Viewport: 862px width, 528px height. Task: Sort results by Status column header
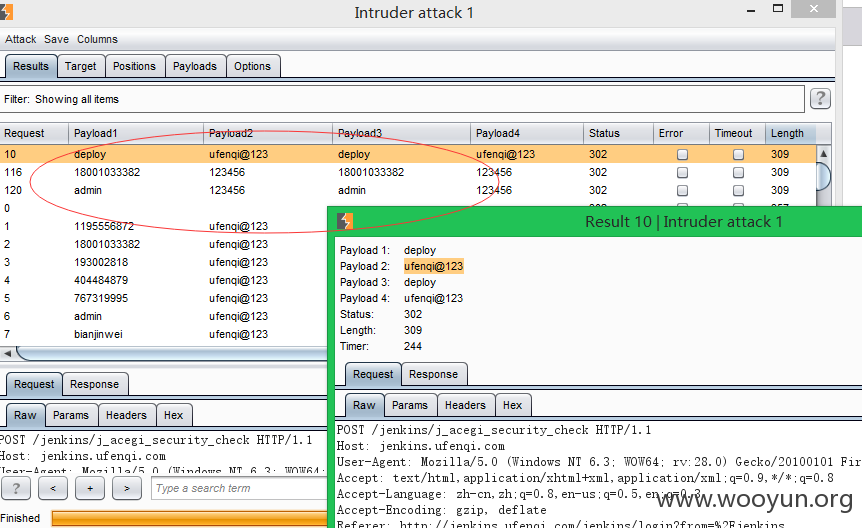(x=618, y=133)
